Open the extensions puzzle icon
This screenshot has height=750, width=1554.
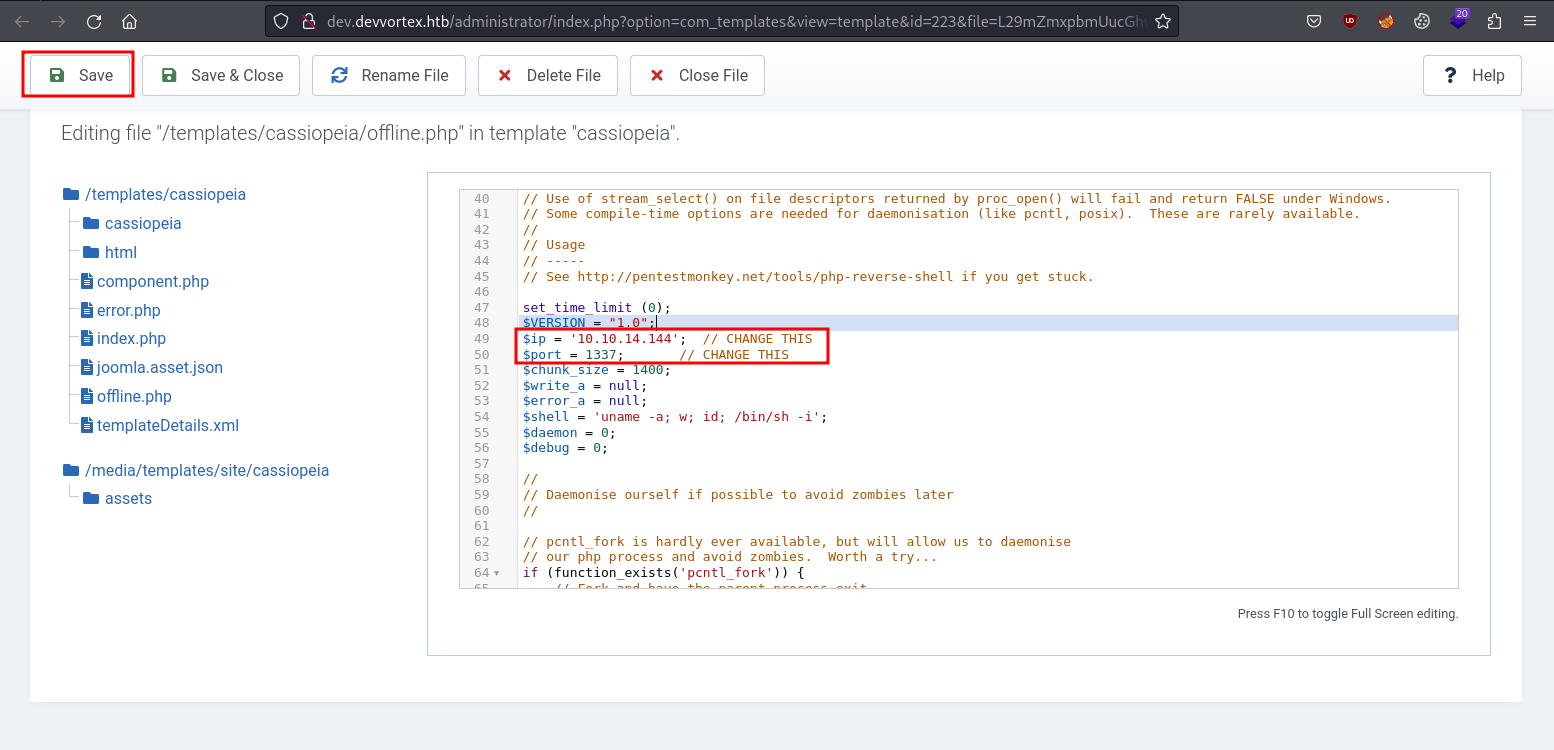[1494, 21]
